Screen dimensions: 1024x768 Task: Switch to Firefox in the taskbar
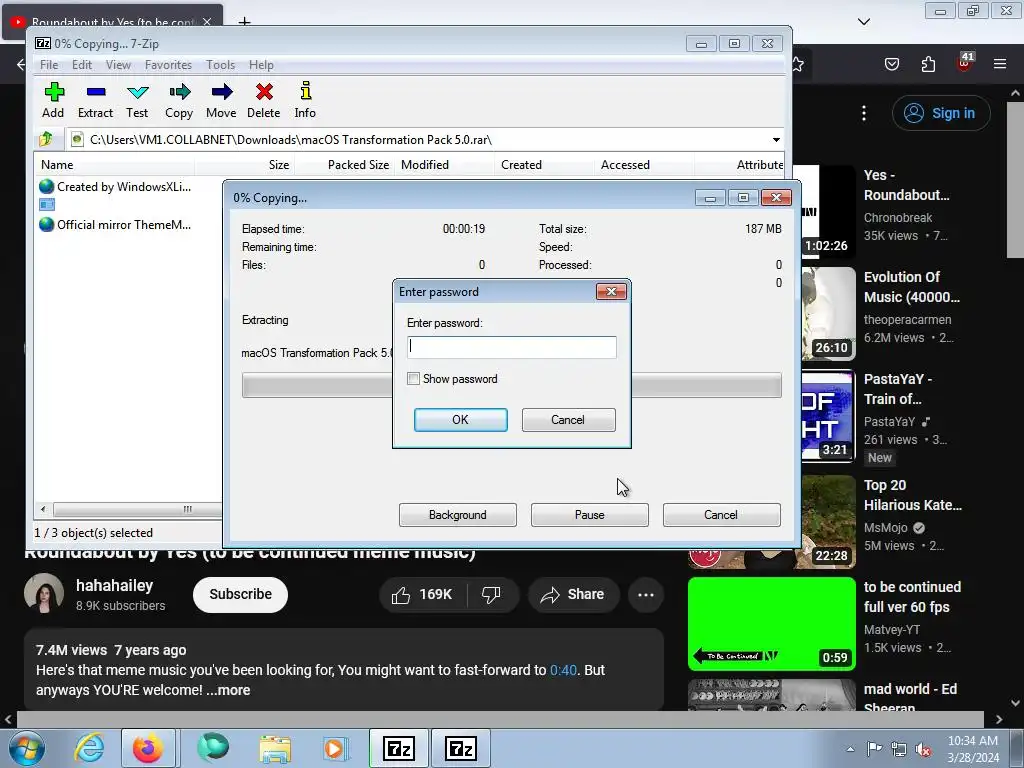coord(148,748)
